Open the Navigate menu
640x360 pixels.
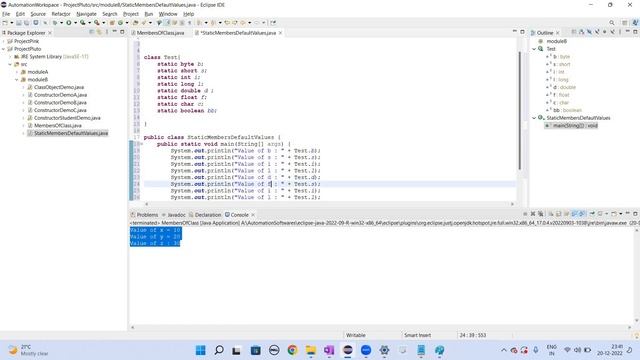click(x=86, y=14)
